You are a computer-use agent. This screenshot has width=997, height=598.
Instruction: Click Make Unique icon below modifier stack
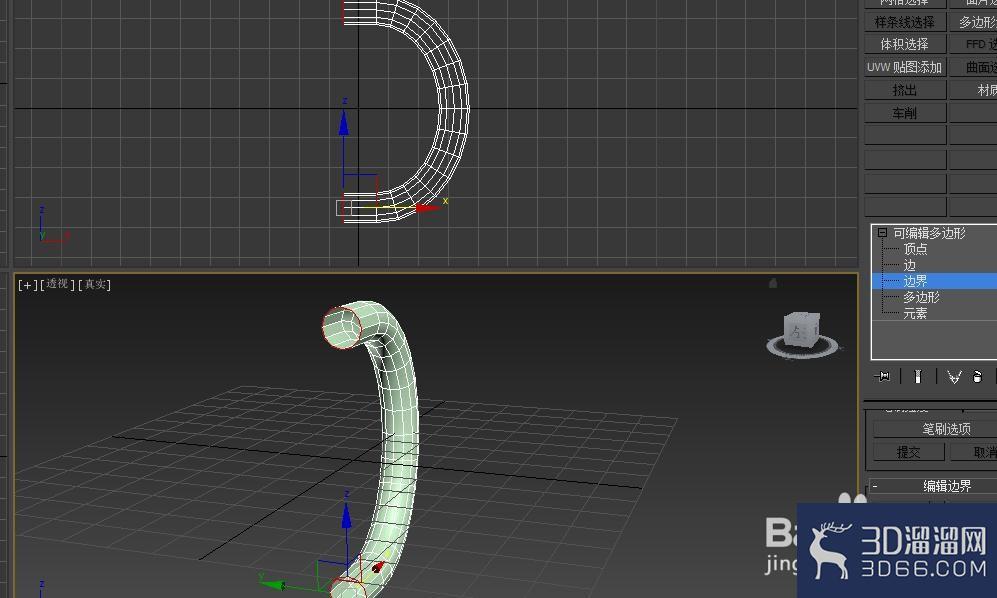coord(953,377)
